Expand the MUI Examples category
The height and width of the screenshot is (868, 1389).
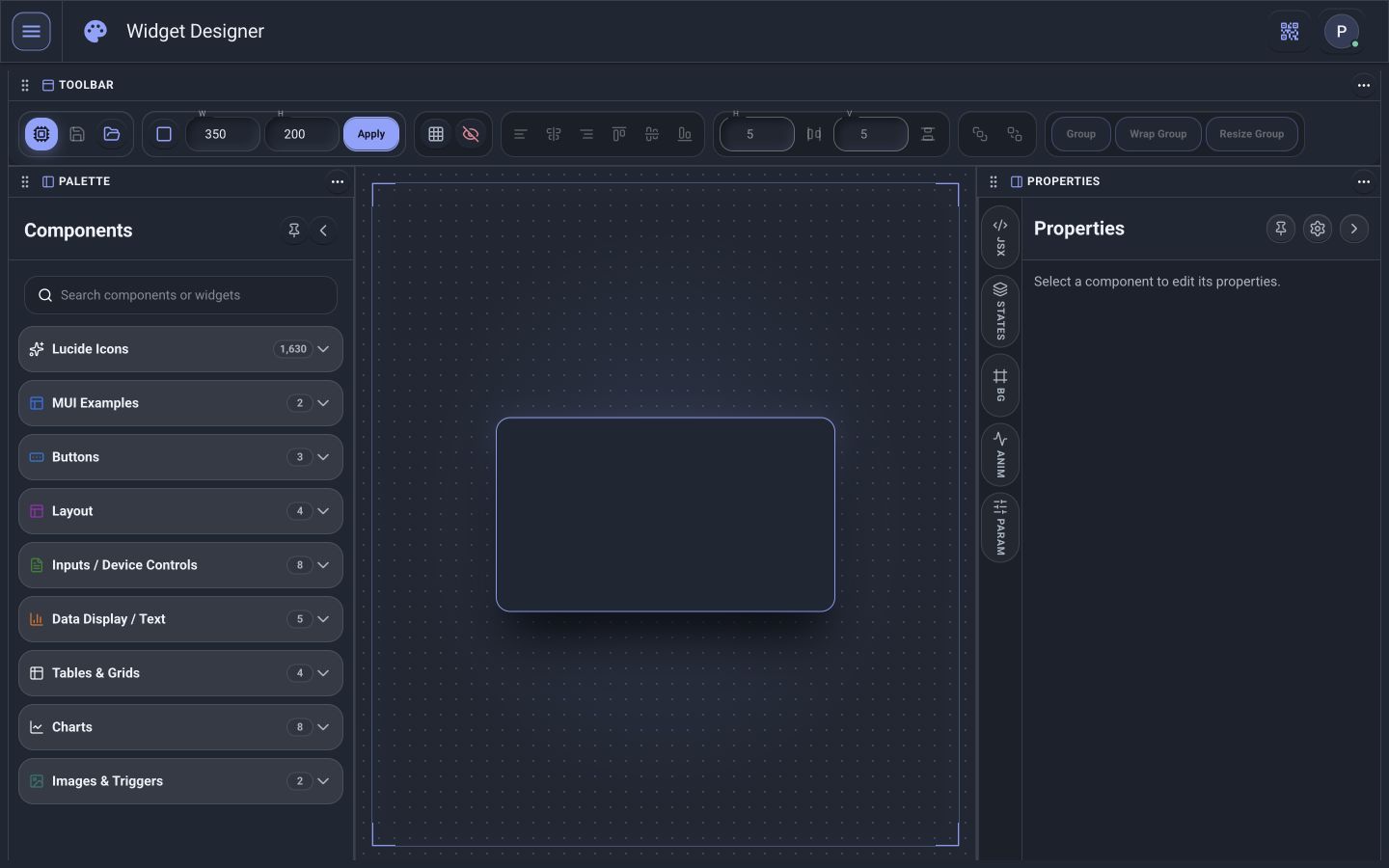180,403
